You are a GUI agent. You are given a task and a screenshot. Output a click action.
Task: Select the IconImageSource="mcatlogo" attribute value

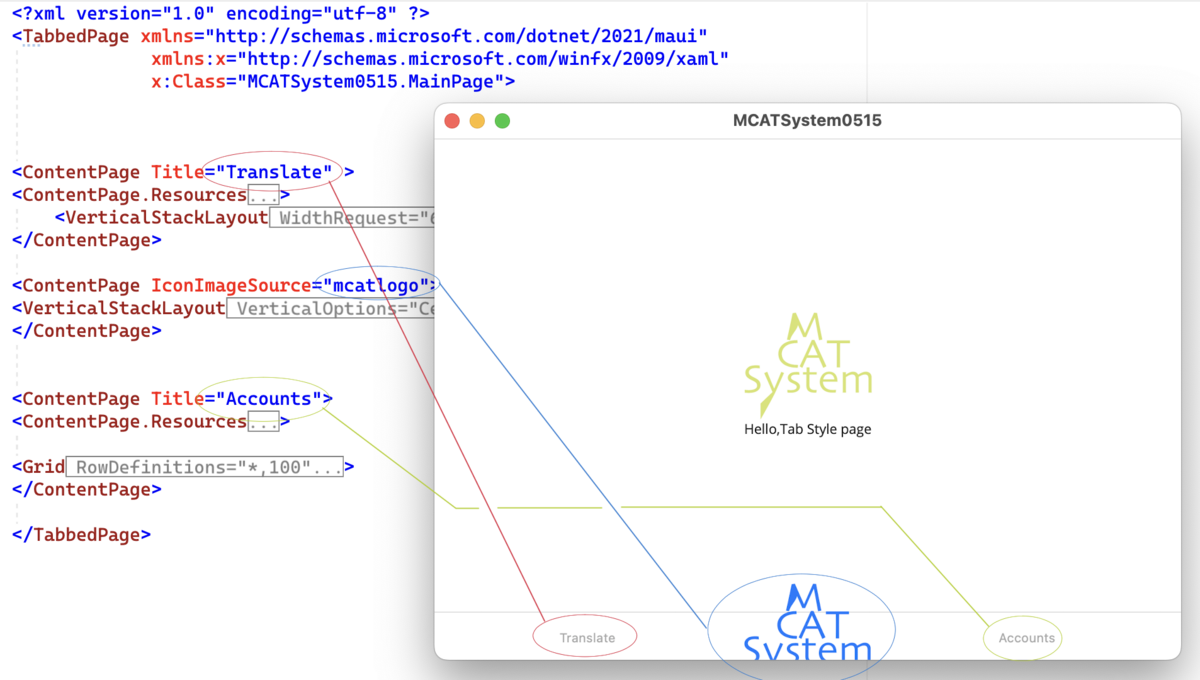tap(377, 284)
